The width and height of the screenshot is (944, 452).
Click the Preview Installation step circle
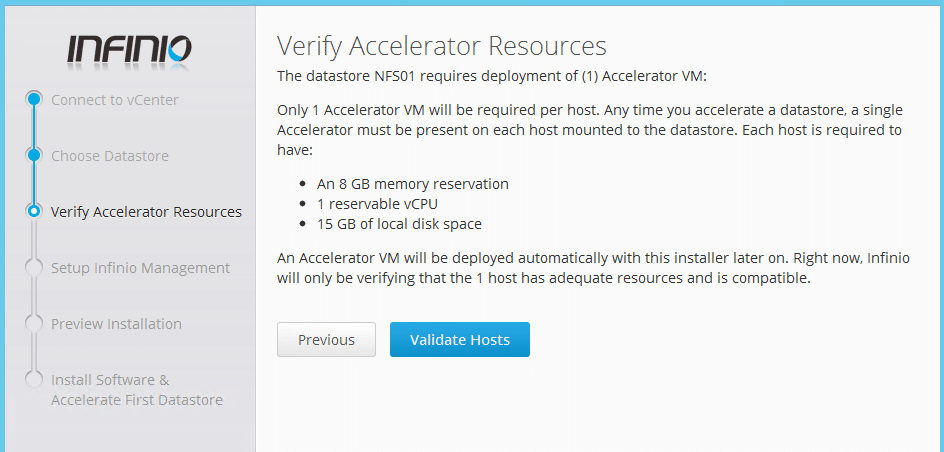34,323
